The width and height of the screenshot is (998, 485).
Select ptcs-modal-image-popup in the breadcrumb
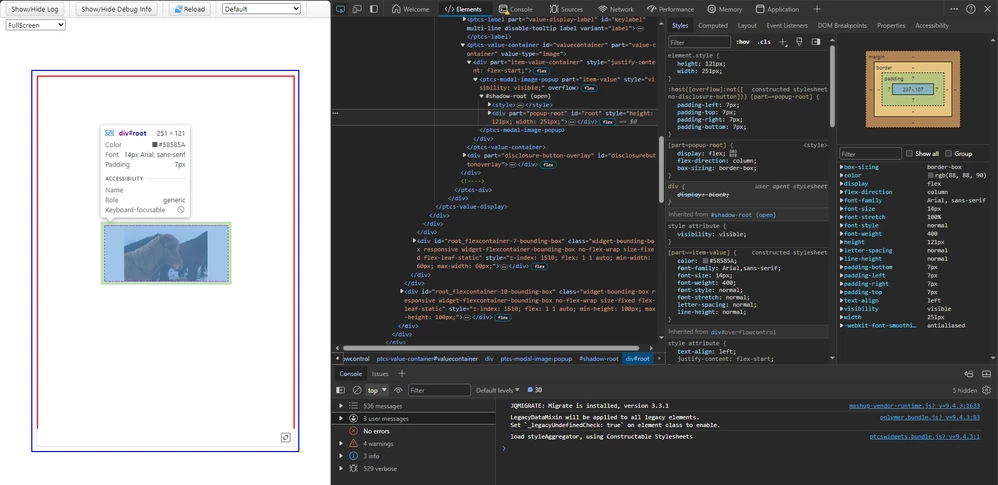pos(536,359)
